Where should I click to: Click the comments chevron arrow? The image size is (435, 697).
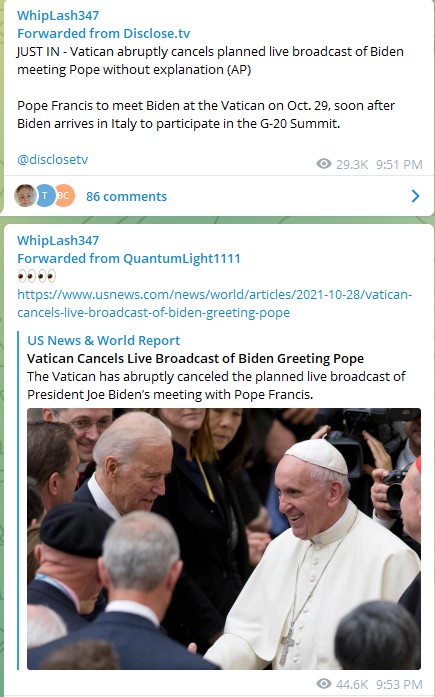(415, 196)
